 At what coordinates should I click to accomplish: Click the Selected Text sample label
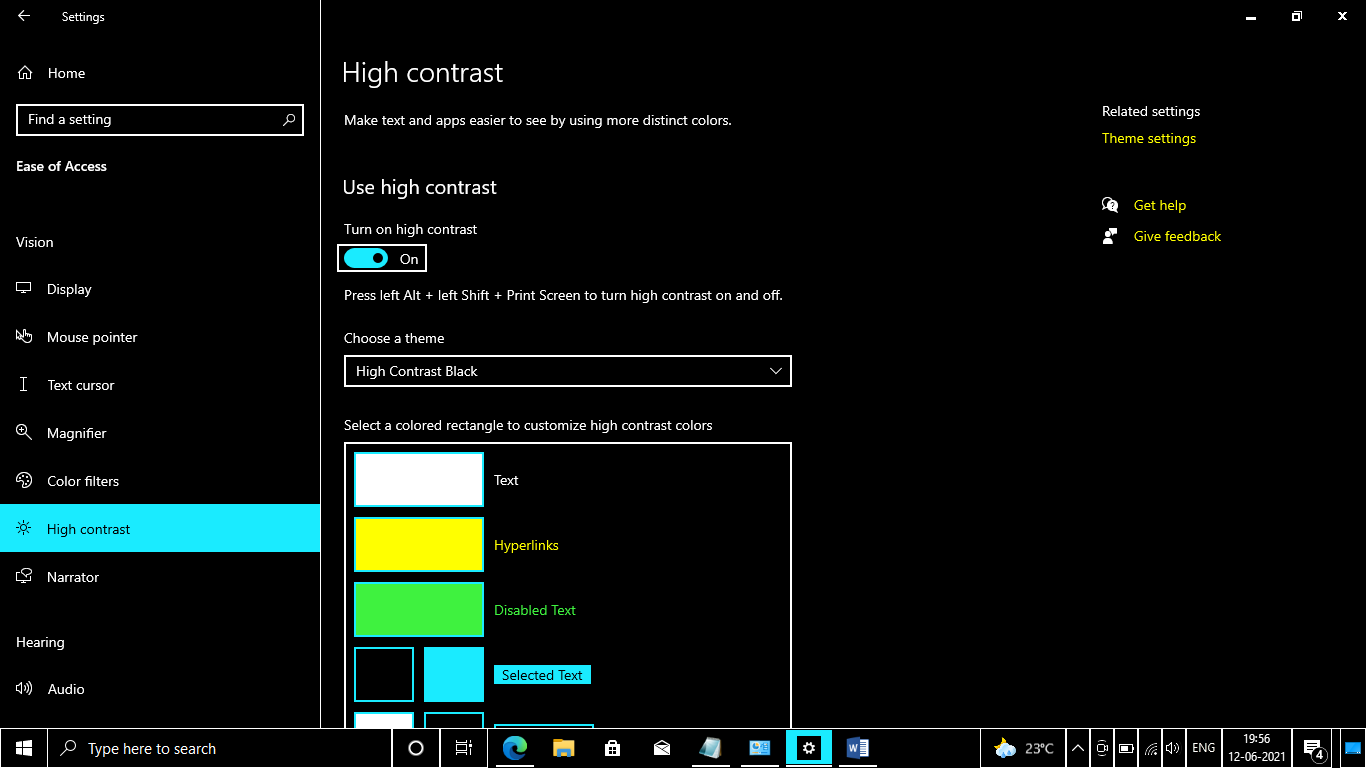[x=542, y=675]
